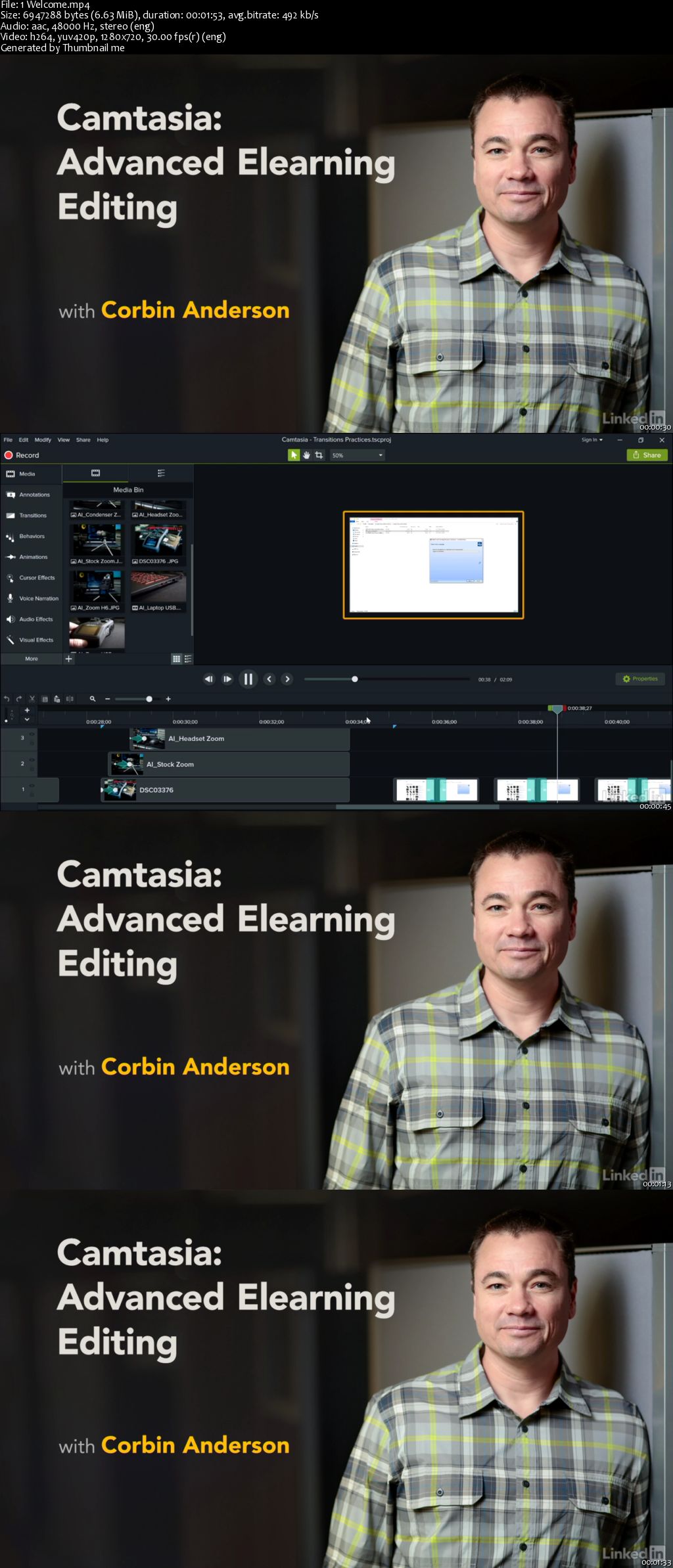This screenshot has height=1568, width=673.
Task: Switch to the Library list tab
Action: pos(161,473)
